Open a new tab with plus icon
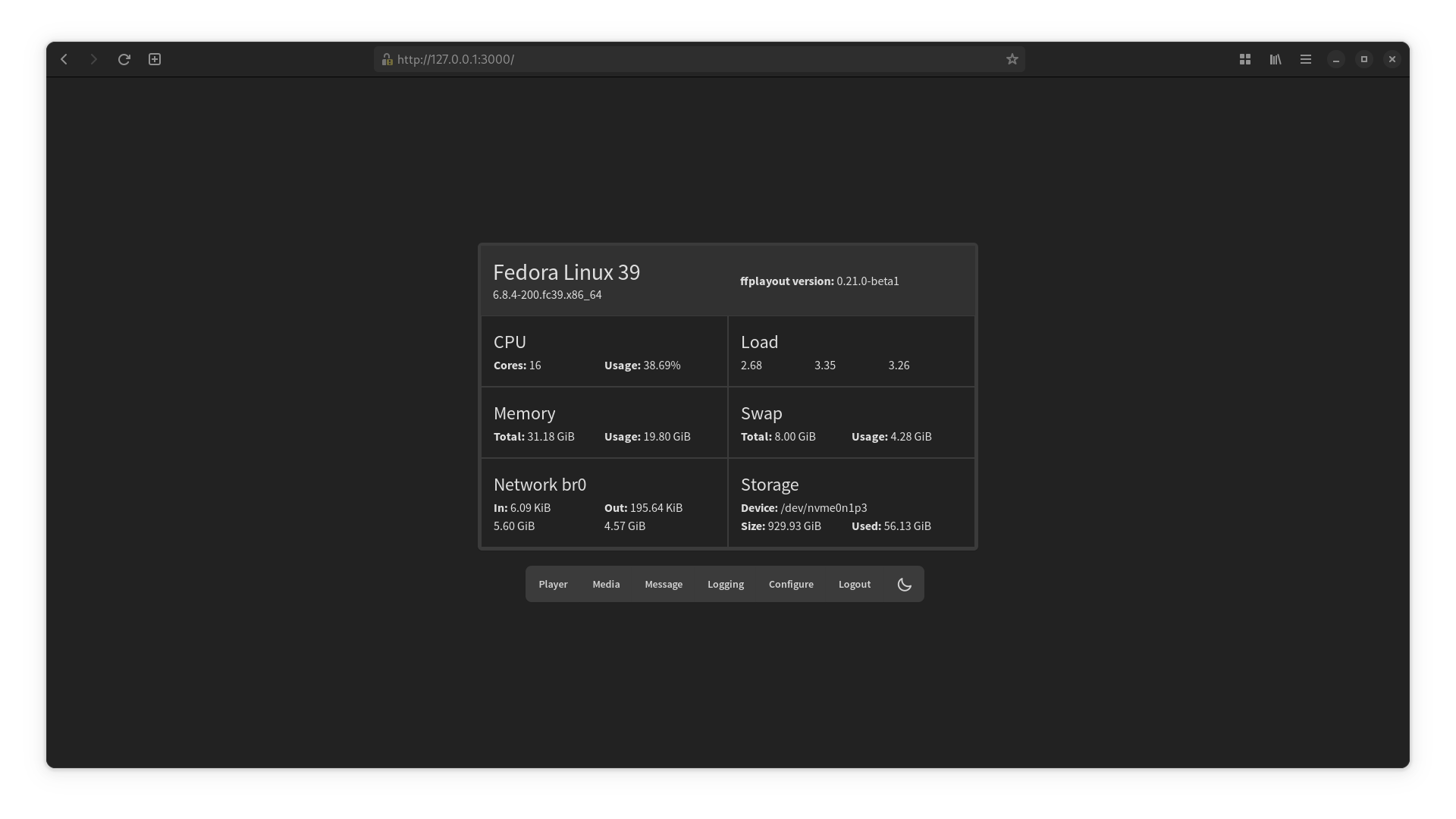 click(155, 59)
